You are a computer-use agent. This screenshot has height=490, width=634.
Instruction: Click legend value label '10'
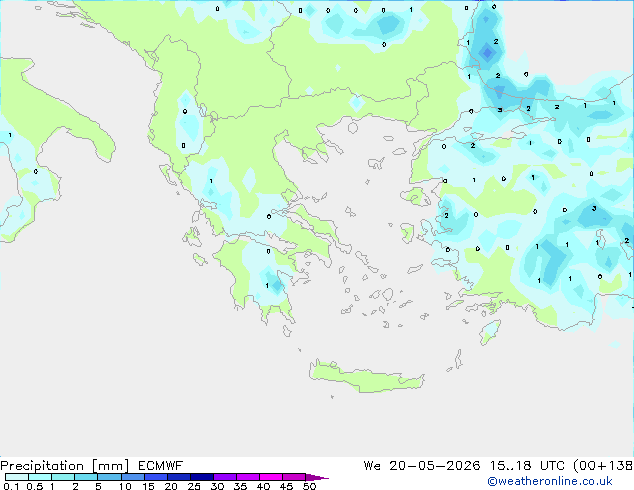tap(125, 486)
